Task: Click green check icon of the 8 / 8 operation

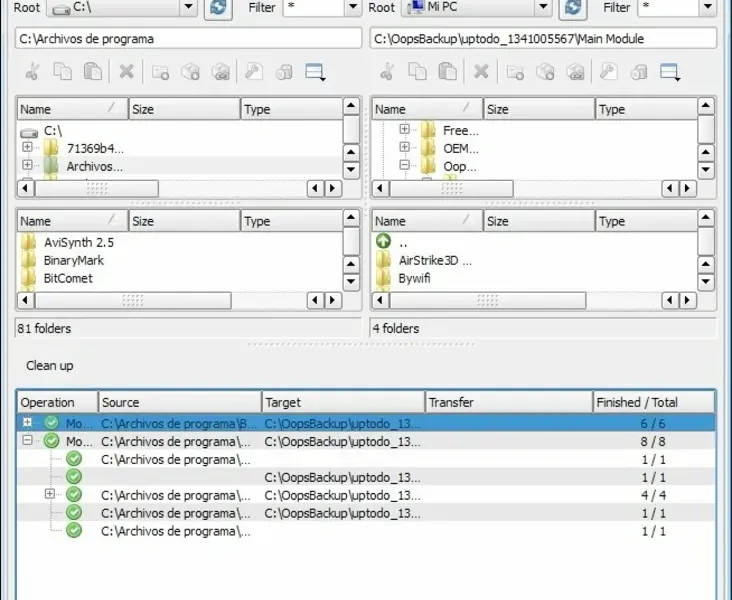Action: pyautogui.click(x=51, y=441)
